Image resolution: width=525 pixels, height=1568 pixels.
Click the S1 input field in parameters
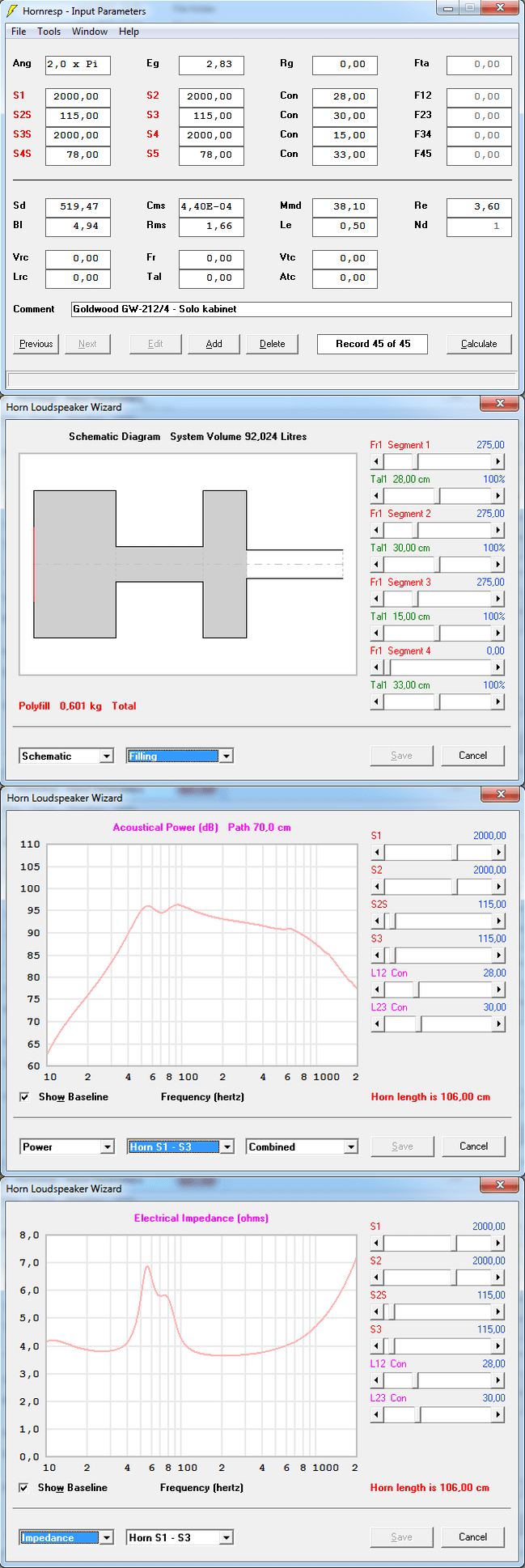click(x=78, y=97)
